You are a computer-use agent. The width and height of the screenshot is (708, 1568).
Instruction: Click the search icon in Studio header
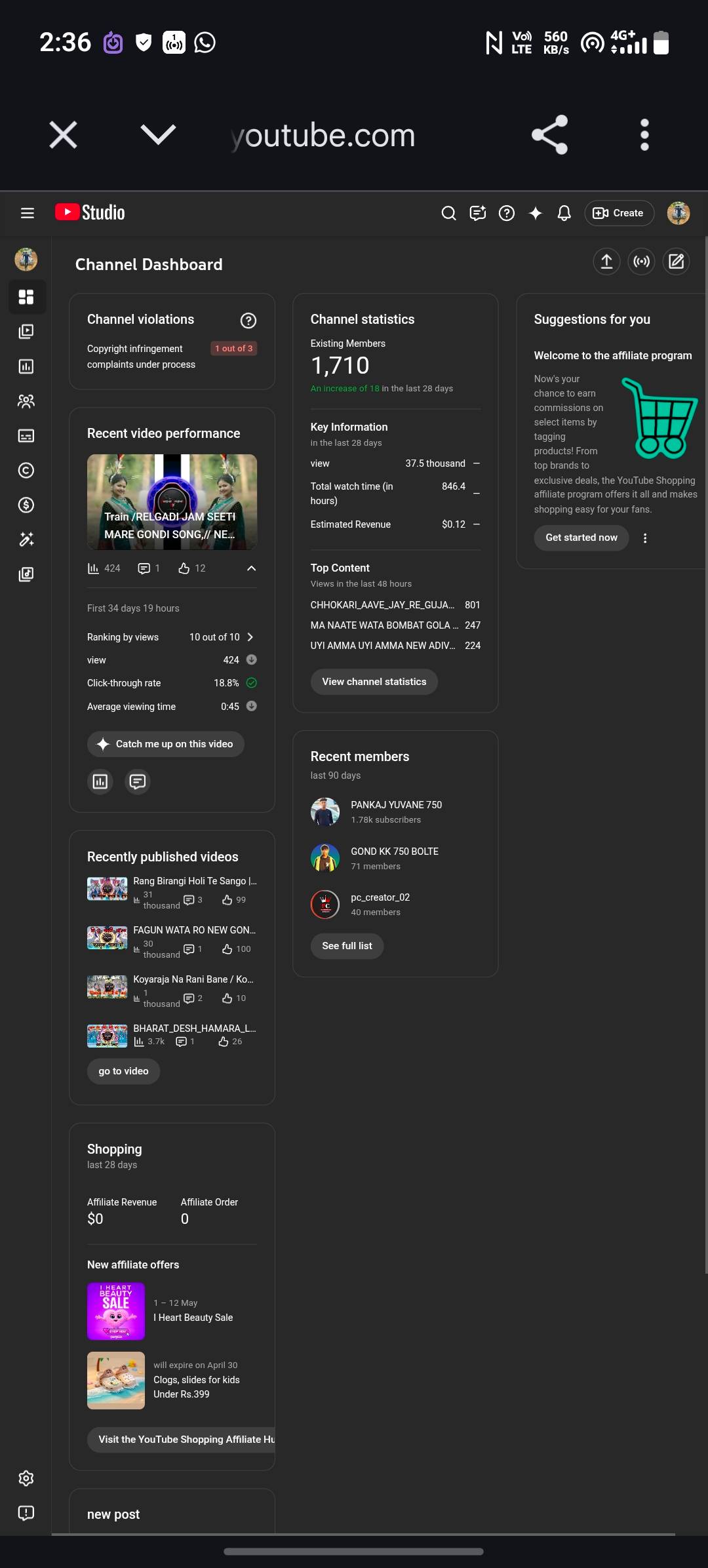click(448, 213)
